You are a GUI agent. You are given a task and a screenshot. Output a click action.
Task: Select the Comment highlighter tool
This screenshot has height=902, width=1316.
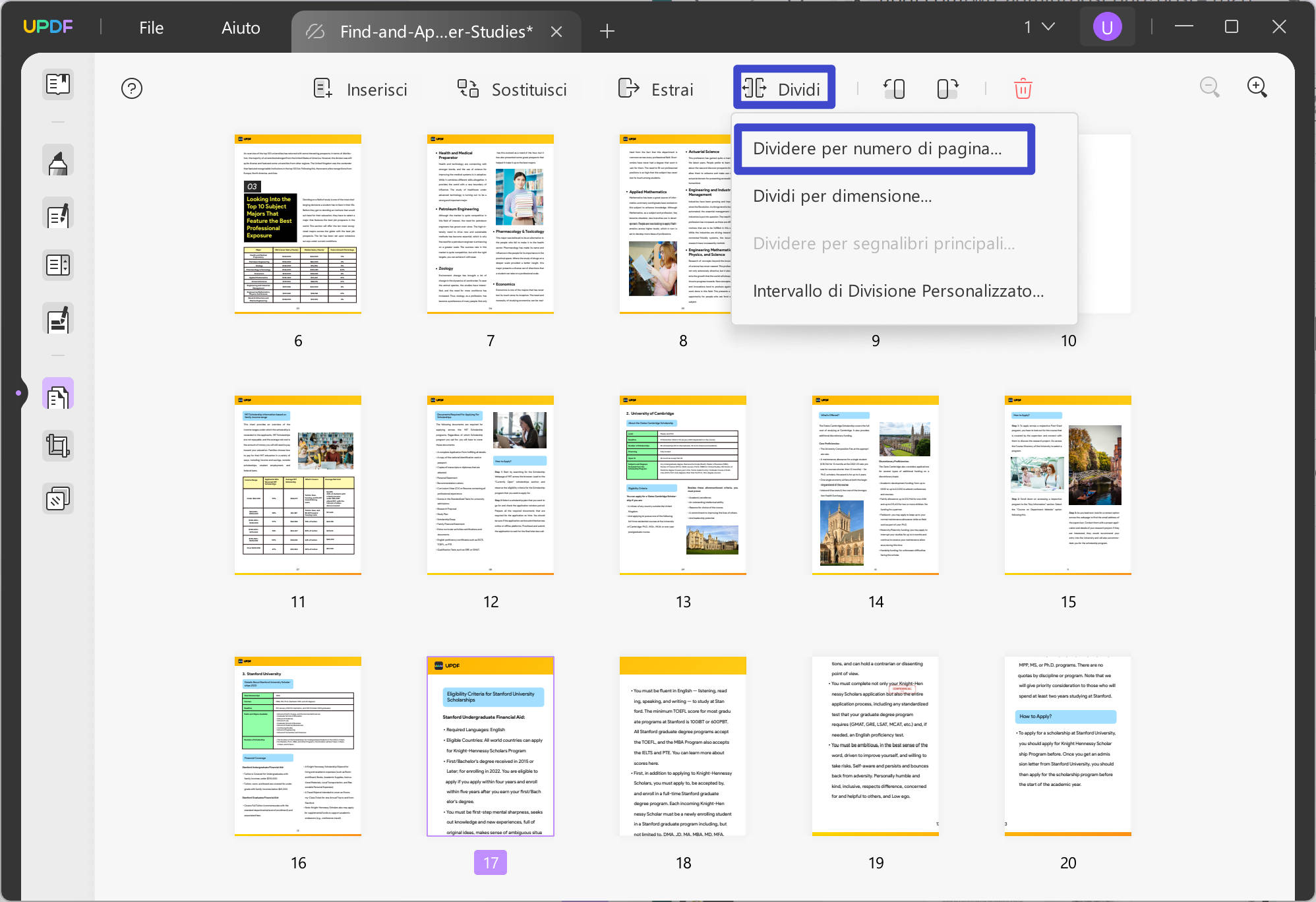(x=58, y=161)
